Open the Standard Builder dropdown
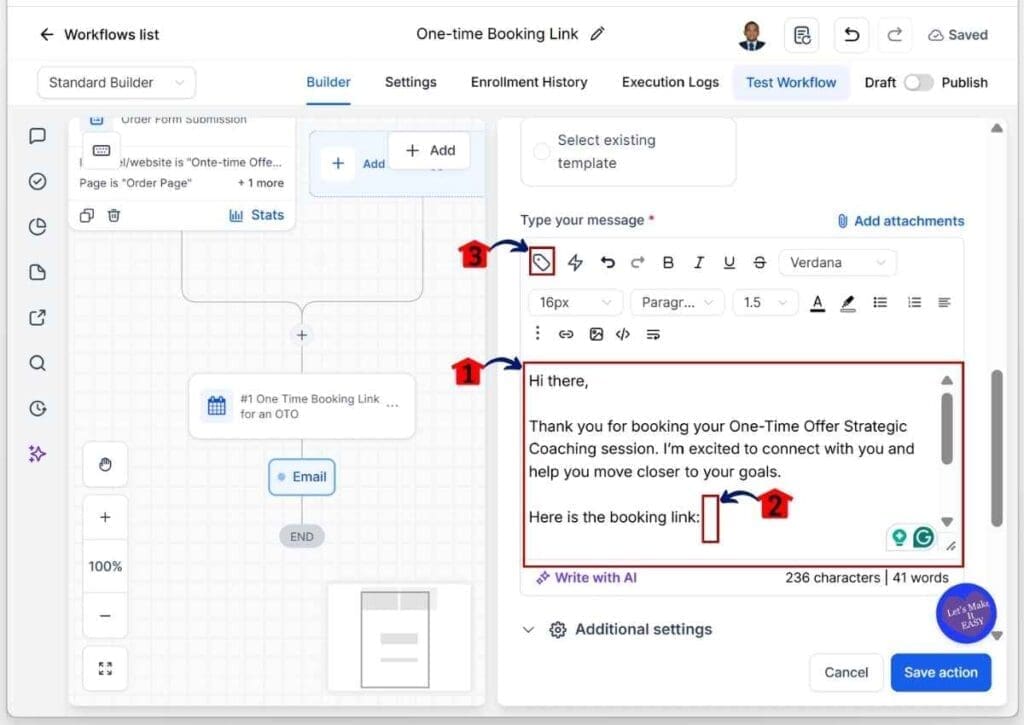1024x725 pixels. point(116,82)
